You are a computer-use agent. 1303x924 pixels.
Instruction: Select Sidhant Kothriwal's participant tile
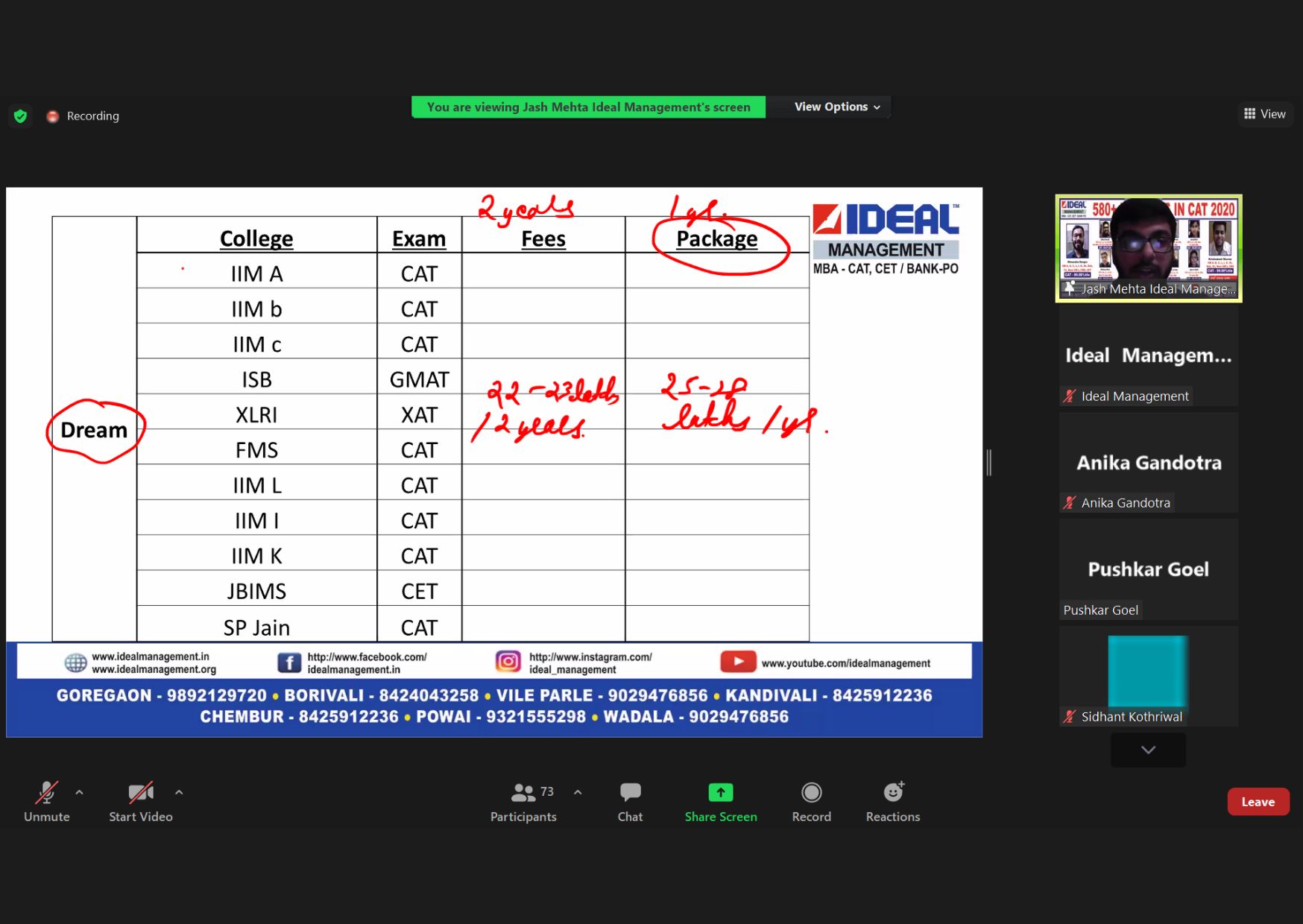(1148, 676)
